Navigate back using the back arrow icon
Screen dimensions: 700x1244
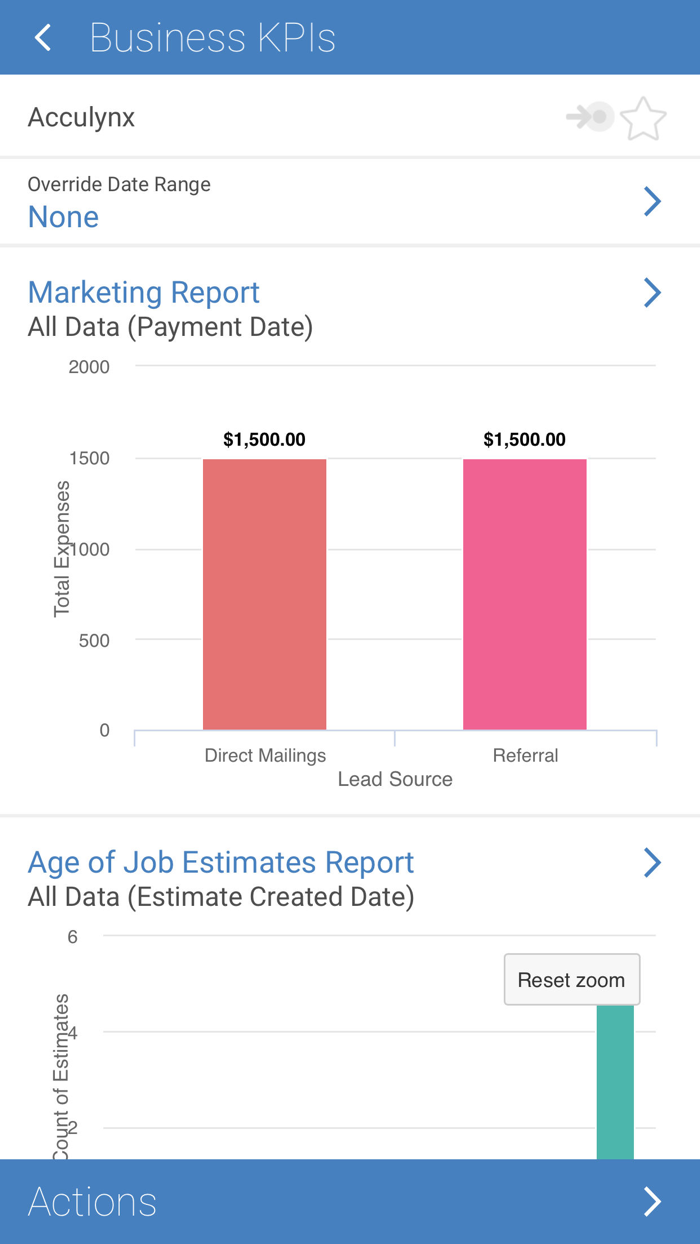click(x=42, y=37)
